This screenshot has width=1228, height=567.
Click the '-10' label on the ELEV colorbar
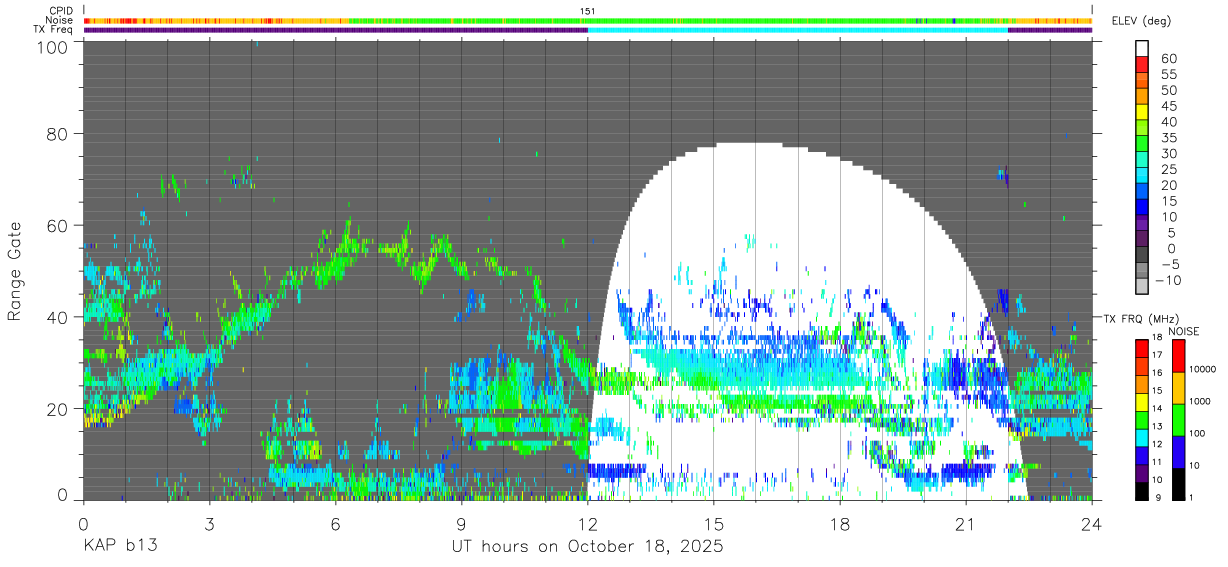[x=1166, y=280]
